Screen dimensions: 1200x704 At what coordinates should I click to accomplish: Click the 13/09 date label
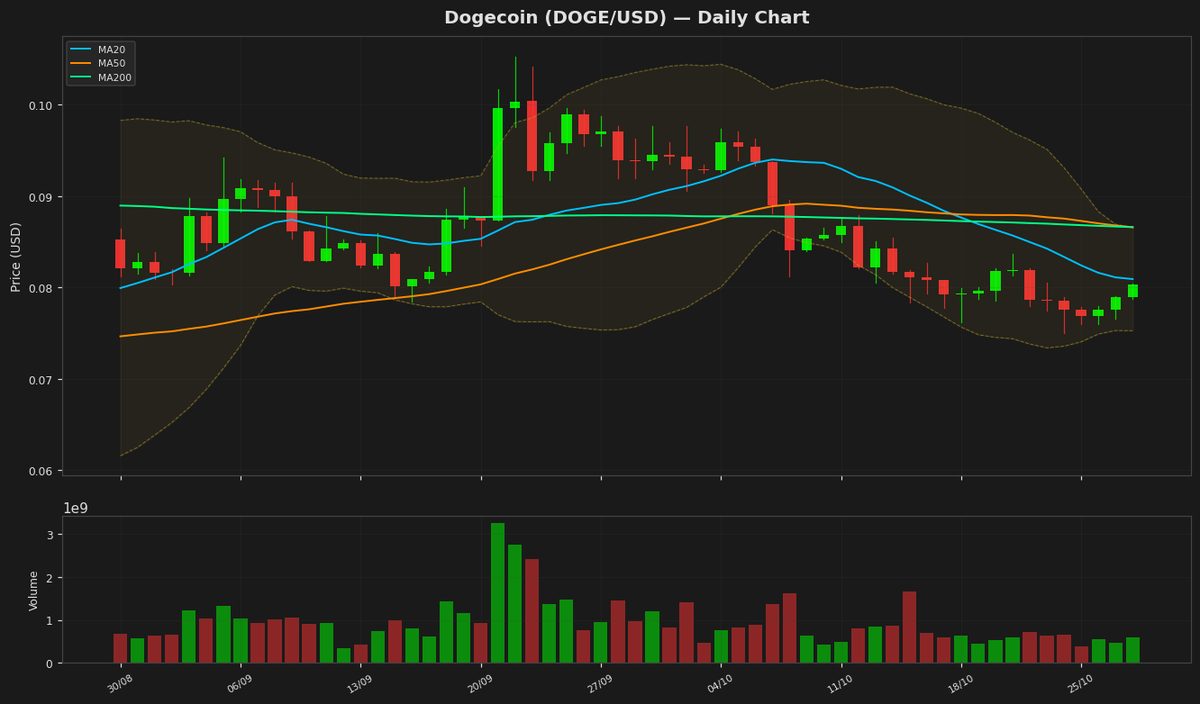pyautogui.click(x=358, y=685)
